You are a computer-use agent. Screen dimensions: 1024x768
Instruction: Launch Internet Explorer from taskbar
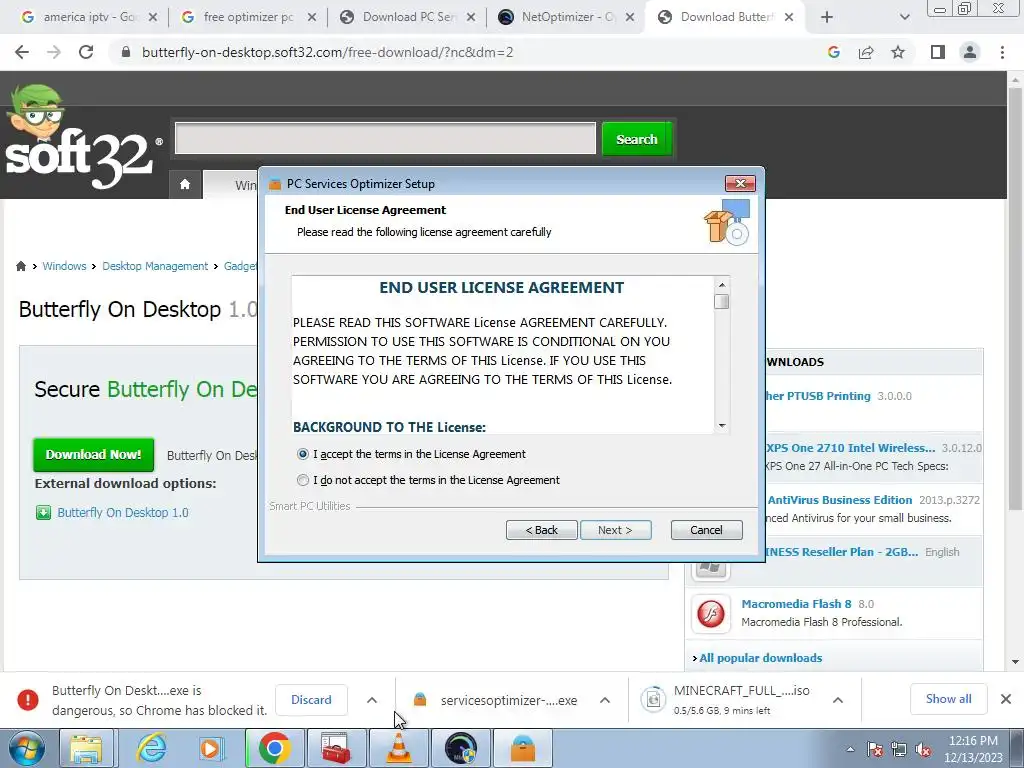pos(151,748)
